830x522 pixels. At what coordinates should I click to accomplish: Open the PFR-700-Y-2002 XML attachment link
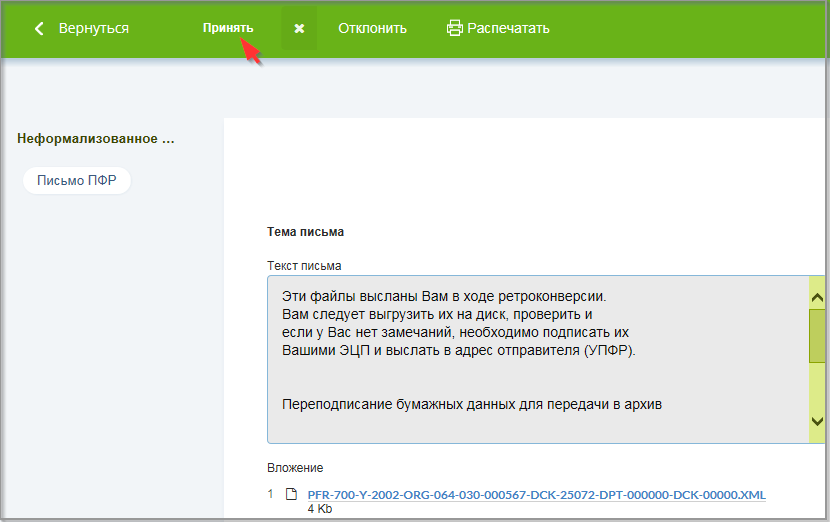click(536, 495)
